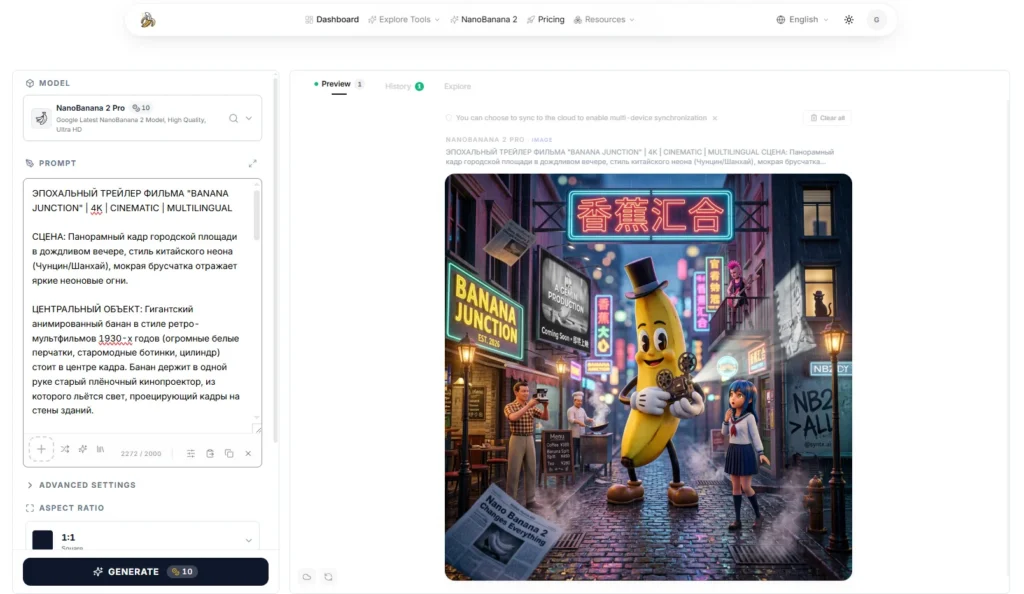This screenshot has width=1024, height=594.
Task: Dismiss the cloud sync notification
Action: pyautogui.click(x=716, y=117)
